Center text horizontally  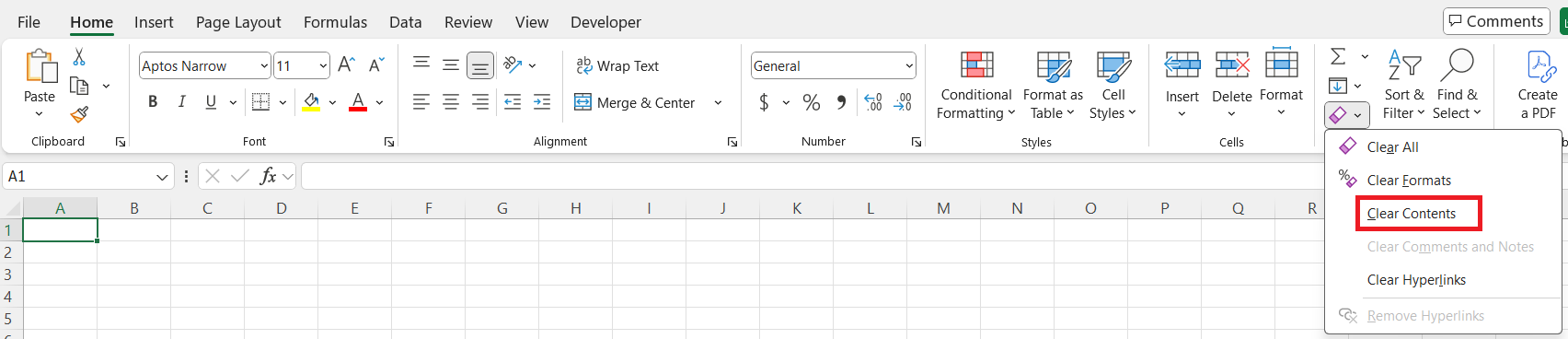tap(451, 102)
